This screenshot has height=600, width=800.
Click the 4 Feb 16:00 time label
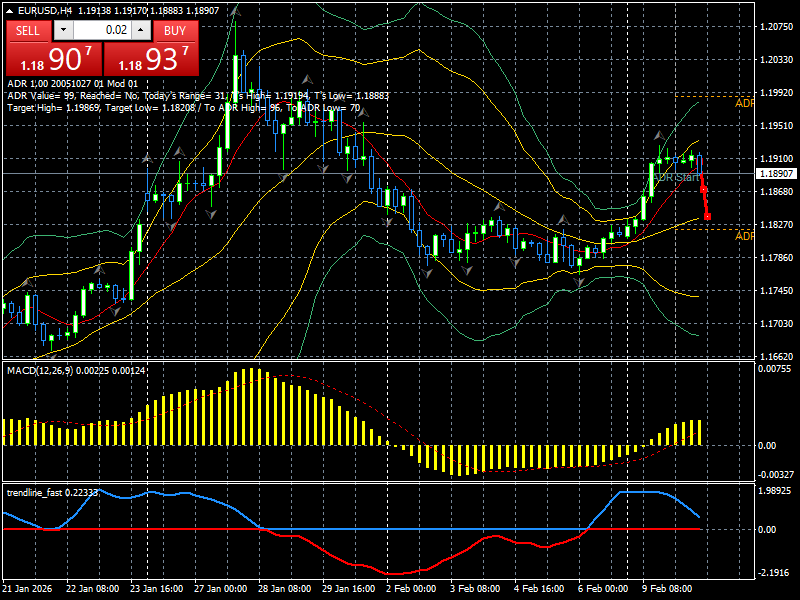pyautogui.click(x=539, y=588)
